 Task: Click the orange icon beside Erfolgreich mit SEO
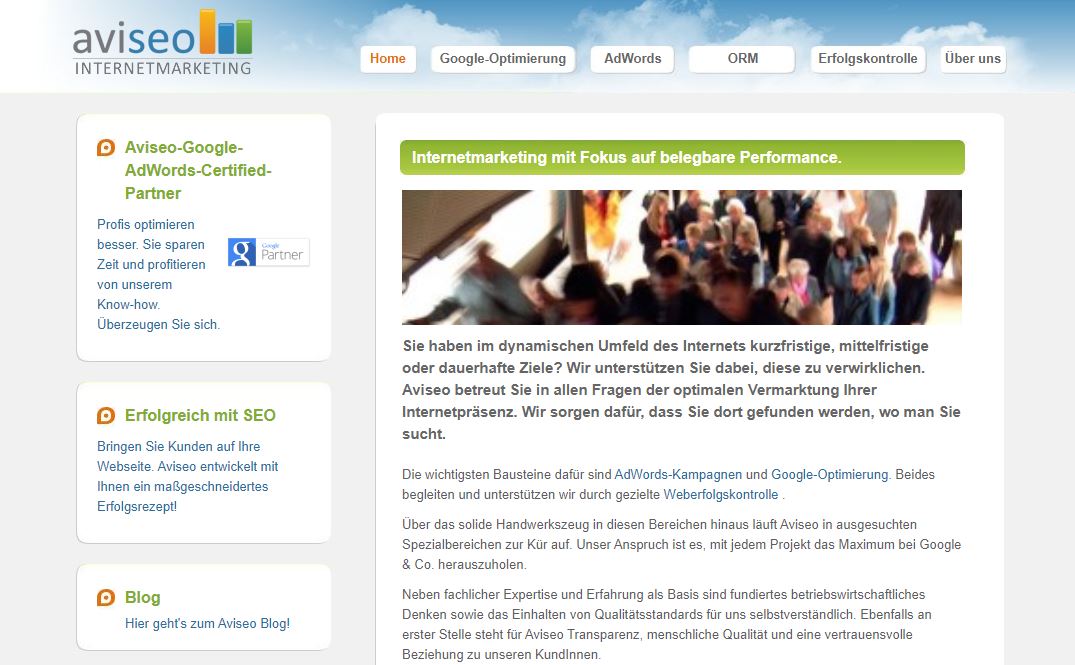pos(106,415)
